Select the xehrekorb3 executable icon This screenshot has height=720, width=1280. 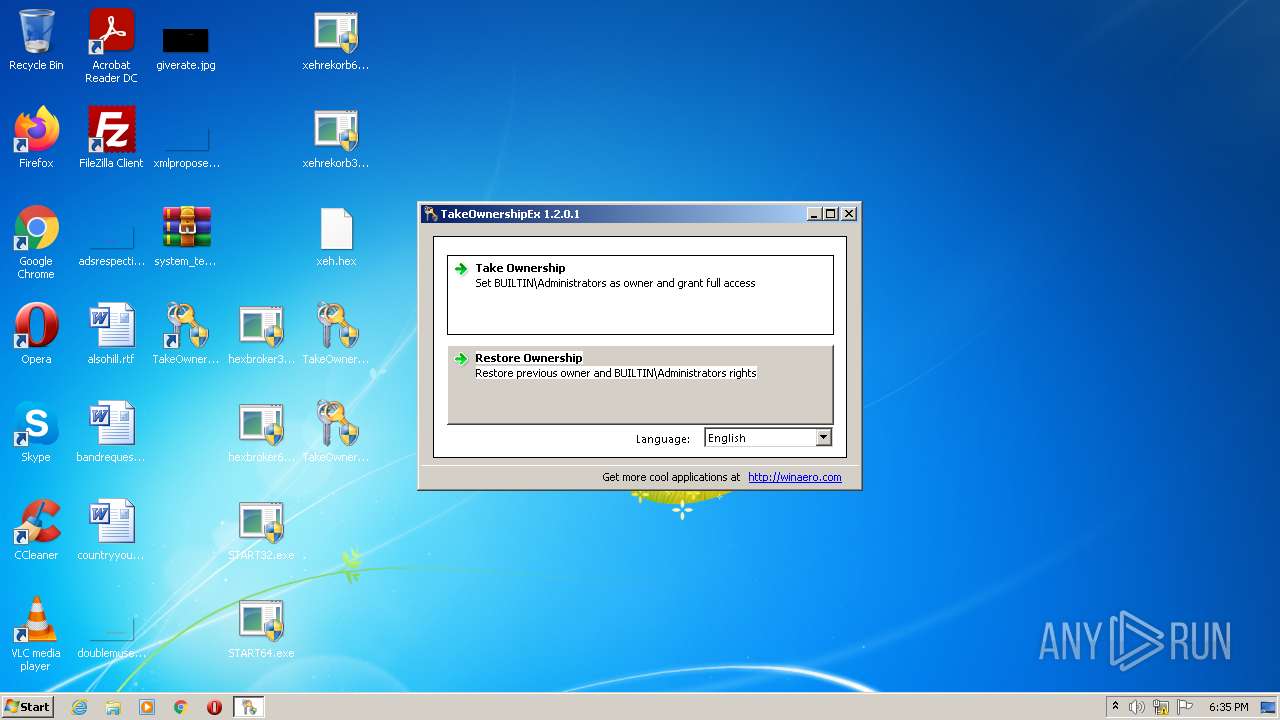336,140
